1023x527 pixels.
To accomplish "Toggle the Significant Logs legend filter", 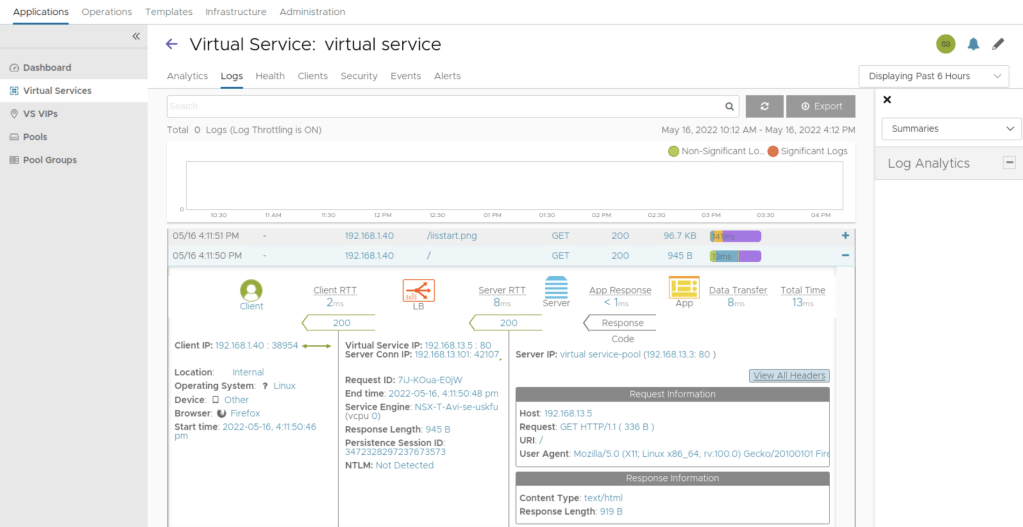I will [807, 151].
